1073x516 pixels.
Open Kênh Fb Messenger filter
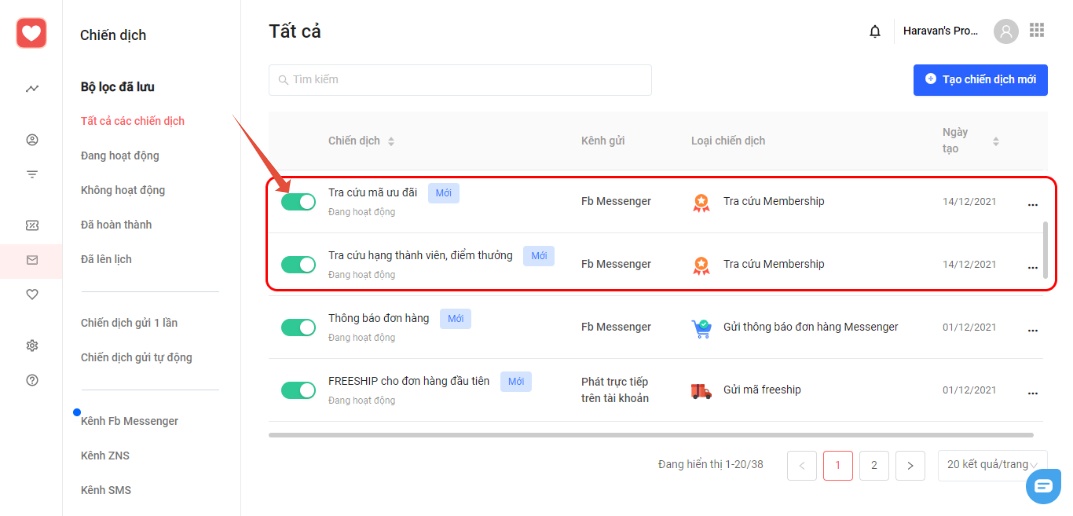(x=129, y=421)
